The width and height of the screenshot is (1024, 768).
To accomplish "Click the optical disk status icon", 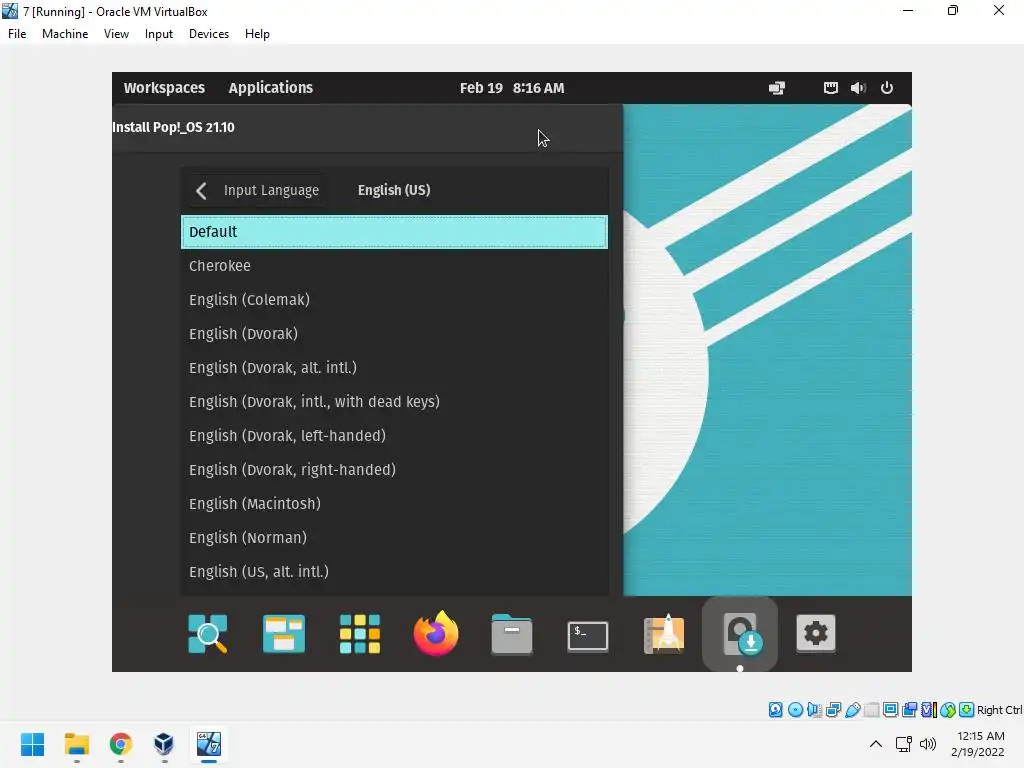I will [x=795, y=710].
